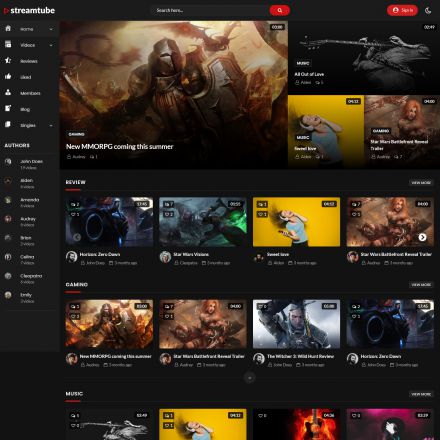Viewport: 440px width, 440px height.
Task: Open featured New MMORPG coming this summer title
Action: (x=119, y=146)
